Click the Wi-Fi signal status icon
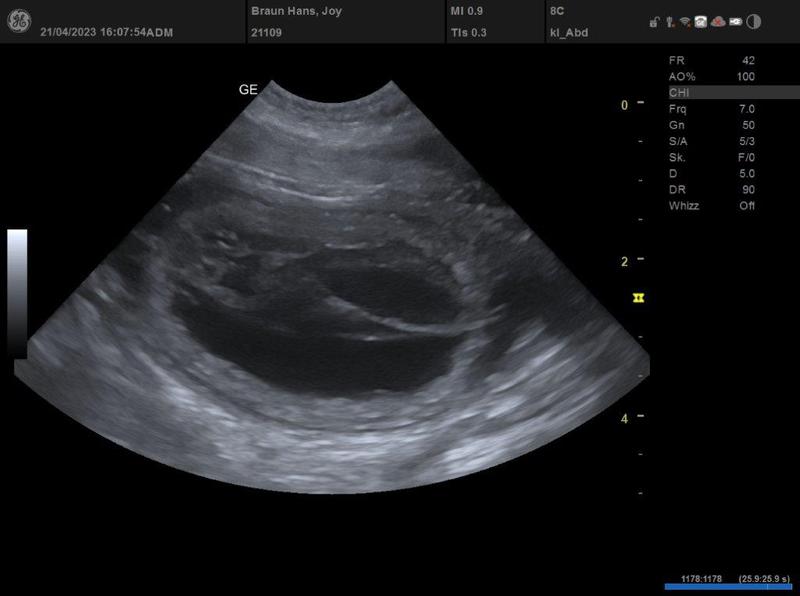800x596 pixels. tap(685, 21)
